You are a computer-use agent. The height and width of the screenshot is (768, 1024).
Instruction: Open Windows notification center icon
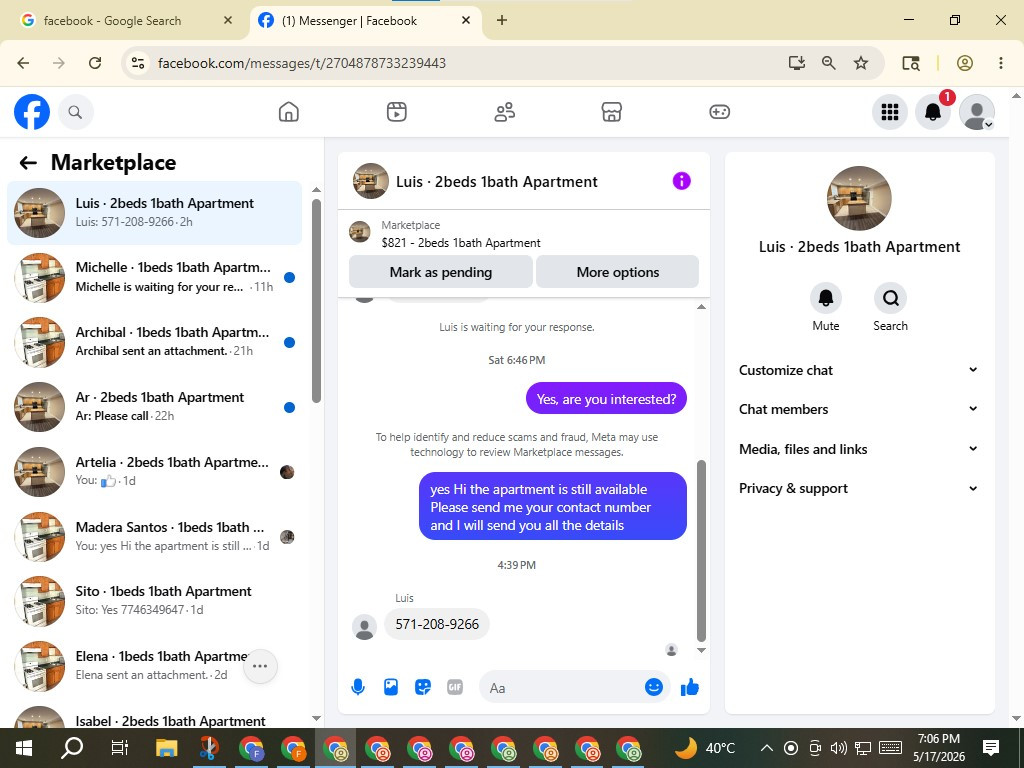991,748
